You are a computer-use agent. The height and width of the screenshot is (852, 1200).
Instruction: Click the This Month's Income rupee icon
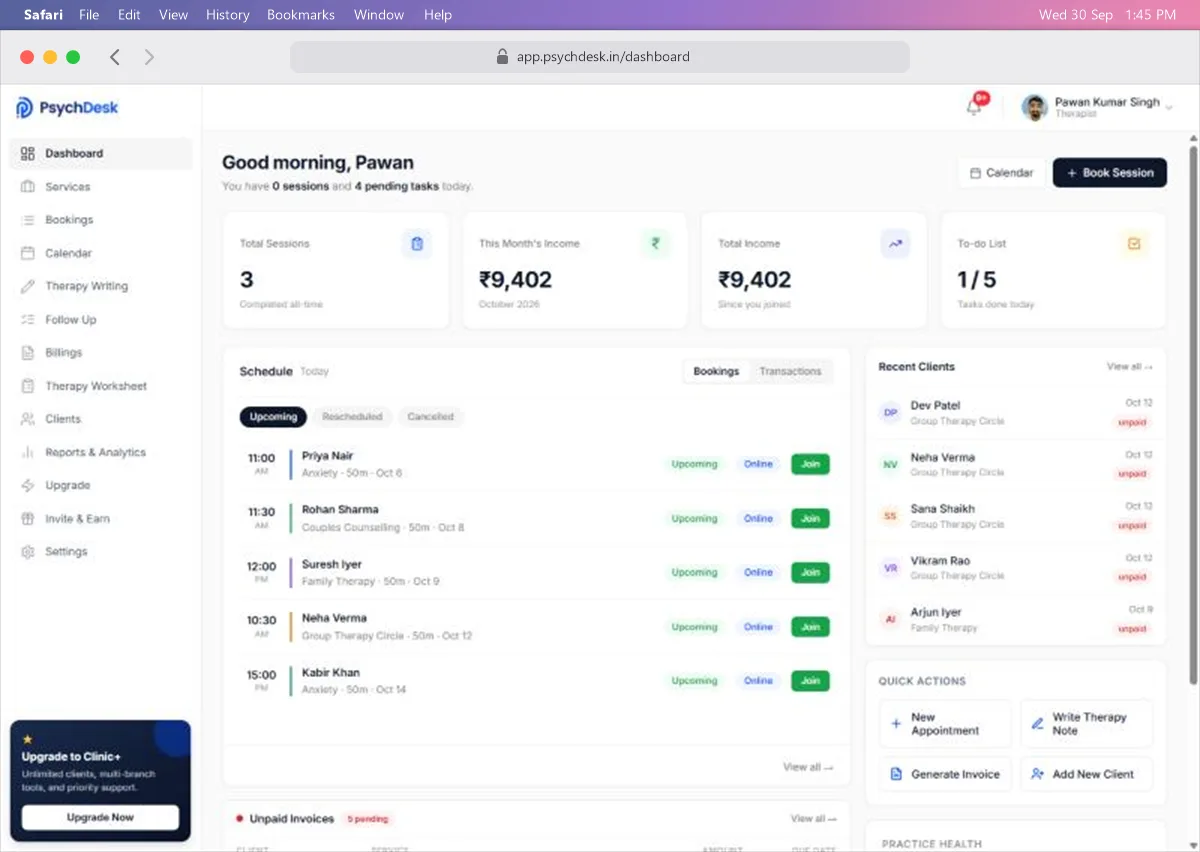tap(655, 243)
